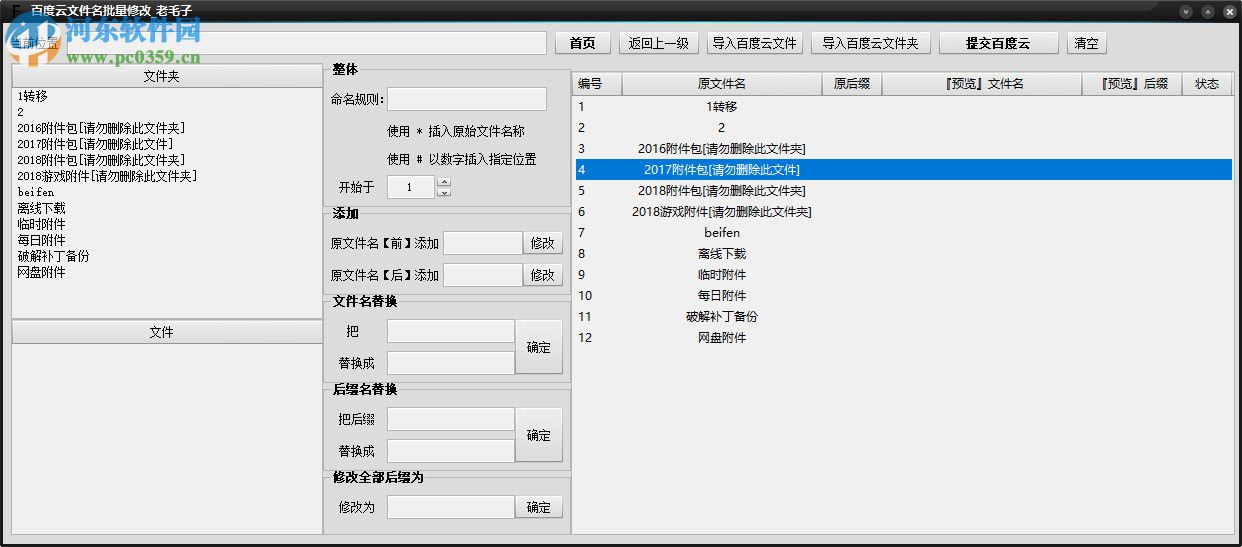Click the 开始于 number field
This screenshot has width=1242, height=547.
[x=411, y=187]
